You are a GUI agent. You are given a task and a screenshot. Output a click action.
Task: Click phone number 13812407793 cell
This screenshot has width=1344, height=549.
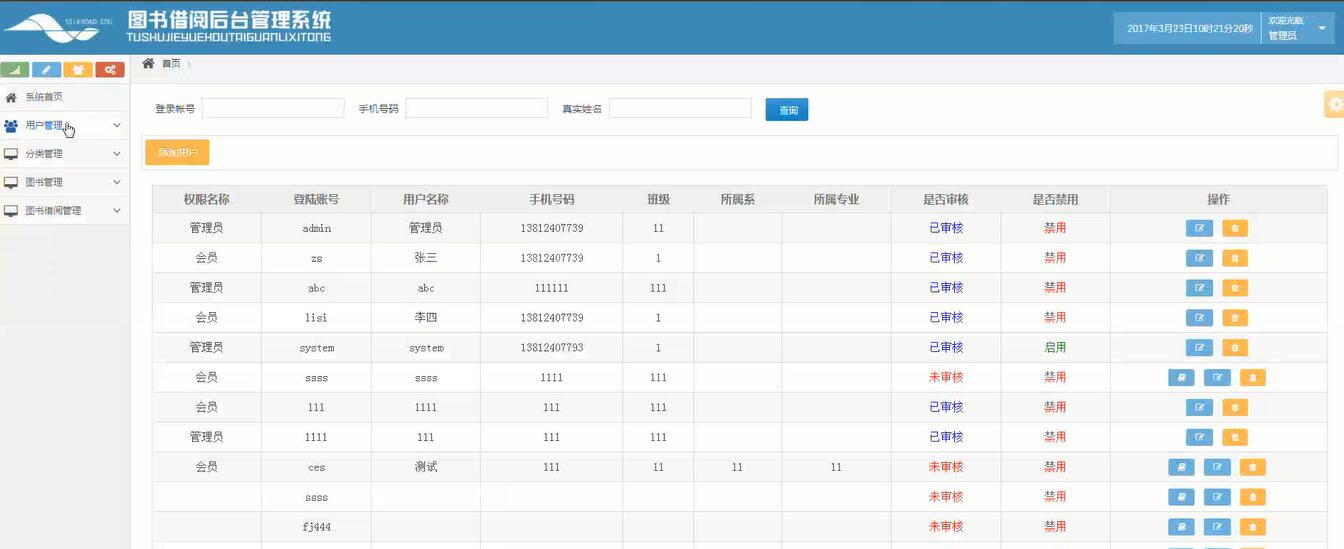click(x=552, y=348)
